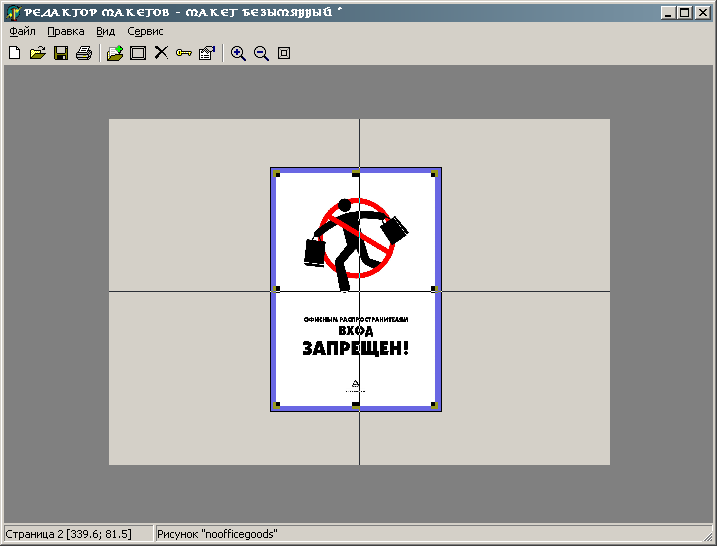The width and height of the screenshot is (717, 546).
Task: Select the no-entry sign picture on the page
Action: click(355, 238)
